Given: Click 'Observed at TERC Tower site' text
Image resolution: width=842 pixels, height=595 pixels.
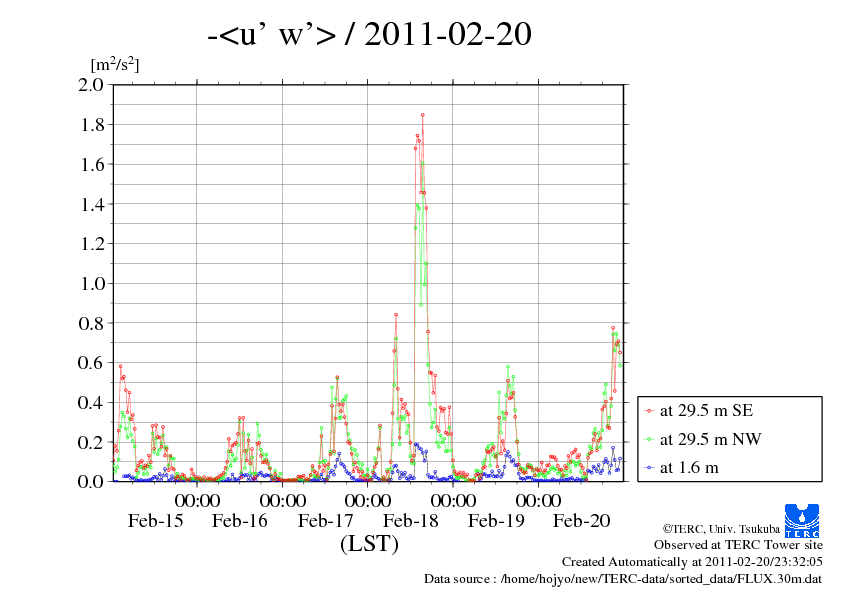Looking at the screenshot, I should tap(738, 545).
